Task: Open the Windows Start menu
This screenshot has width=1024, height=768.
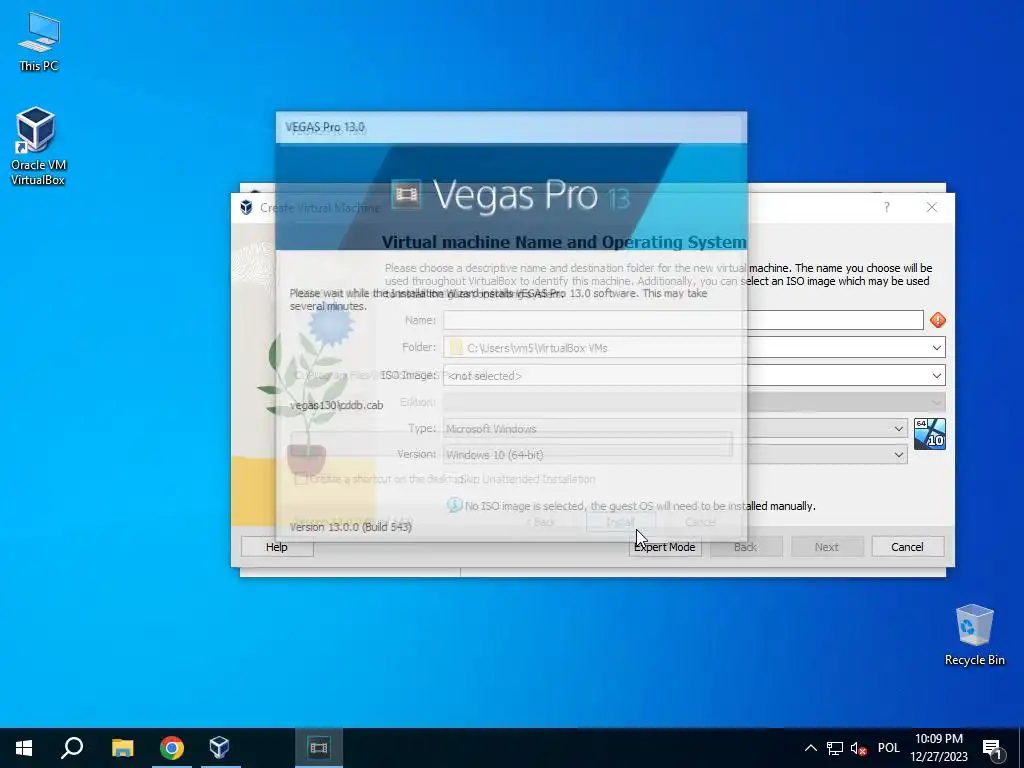Action: 24,748
